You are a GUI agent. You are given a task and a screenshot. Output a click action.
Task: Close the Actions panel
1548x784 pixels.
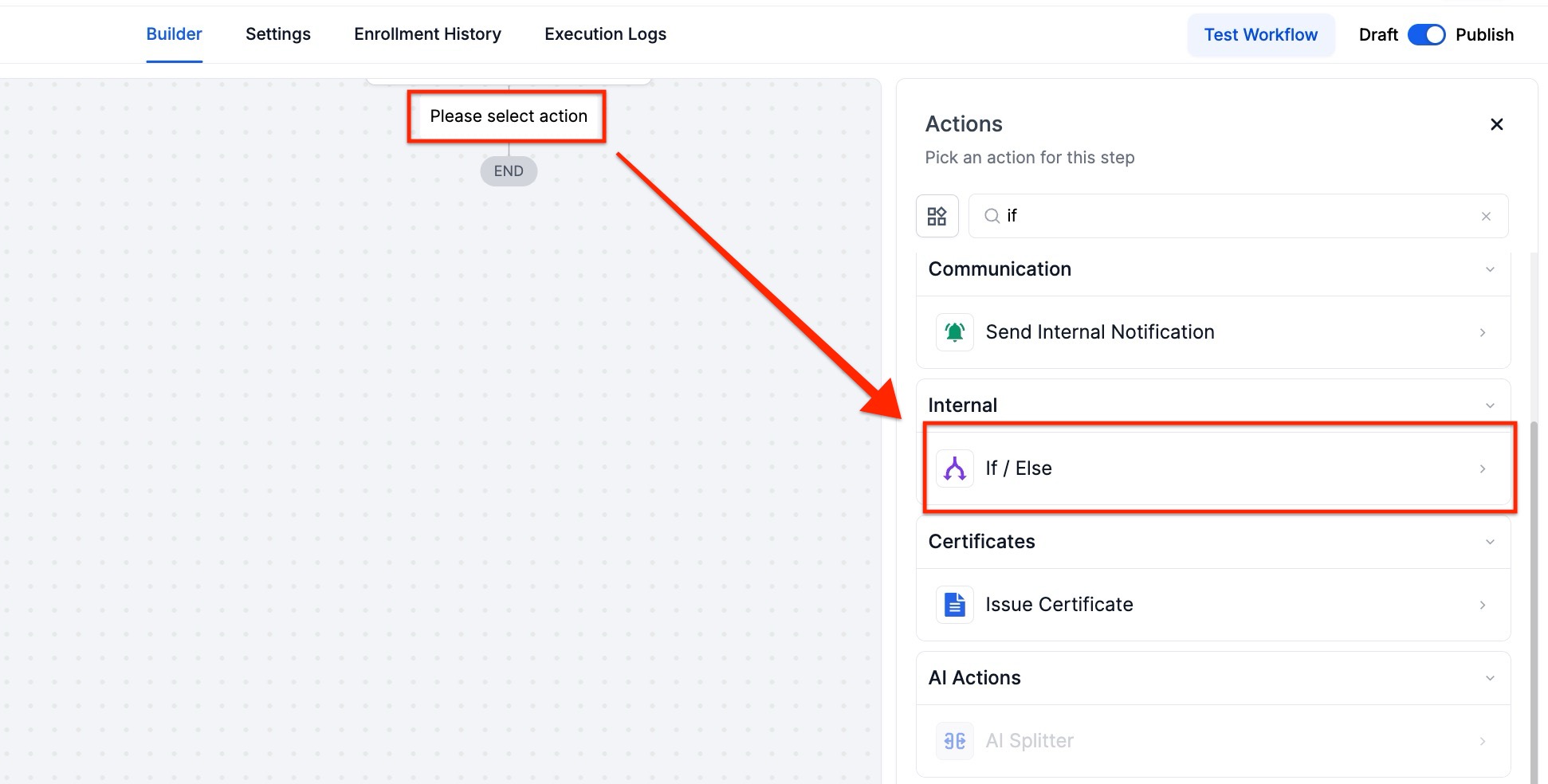(x=1496, y=124)
